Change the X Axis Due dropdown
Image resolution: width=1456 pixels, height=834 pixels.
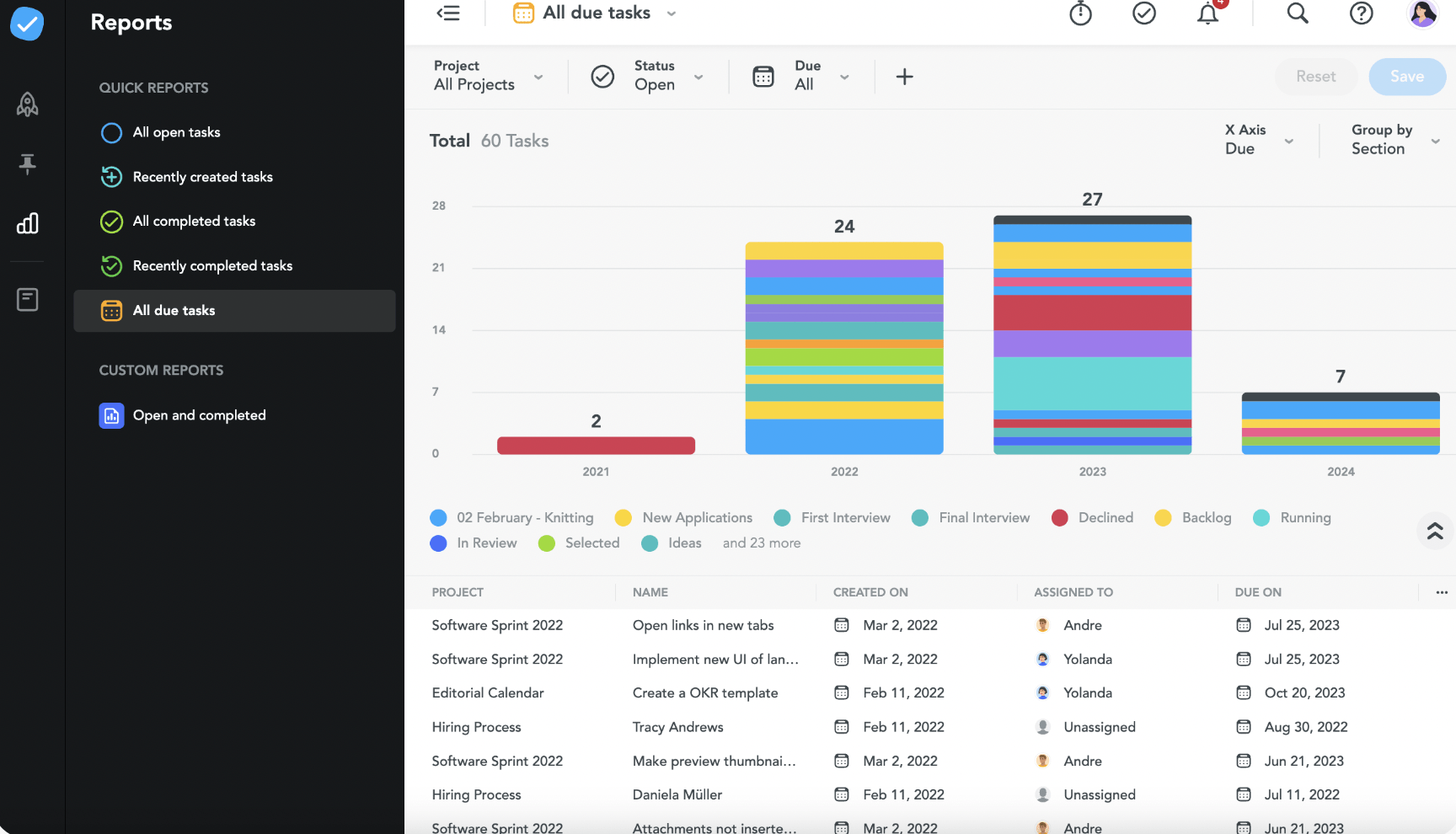pos(1259,140)
